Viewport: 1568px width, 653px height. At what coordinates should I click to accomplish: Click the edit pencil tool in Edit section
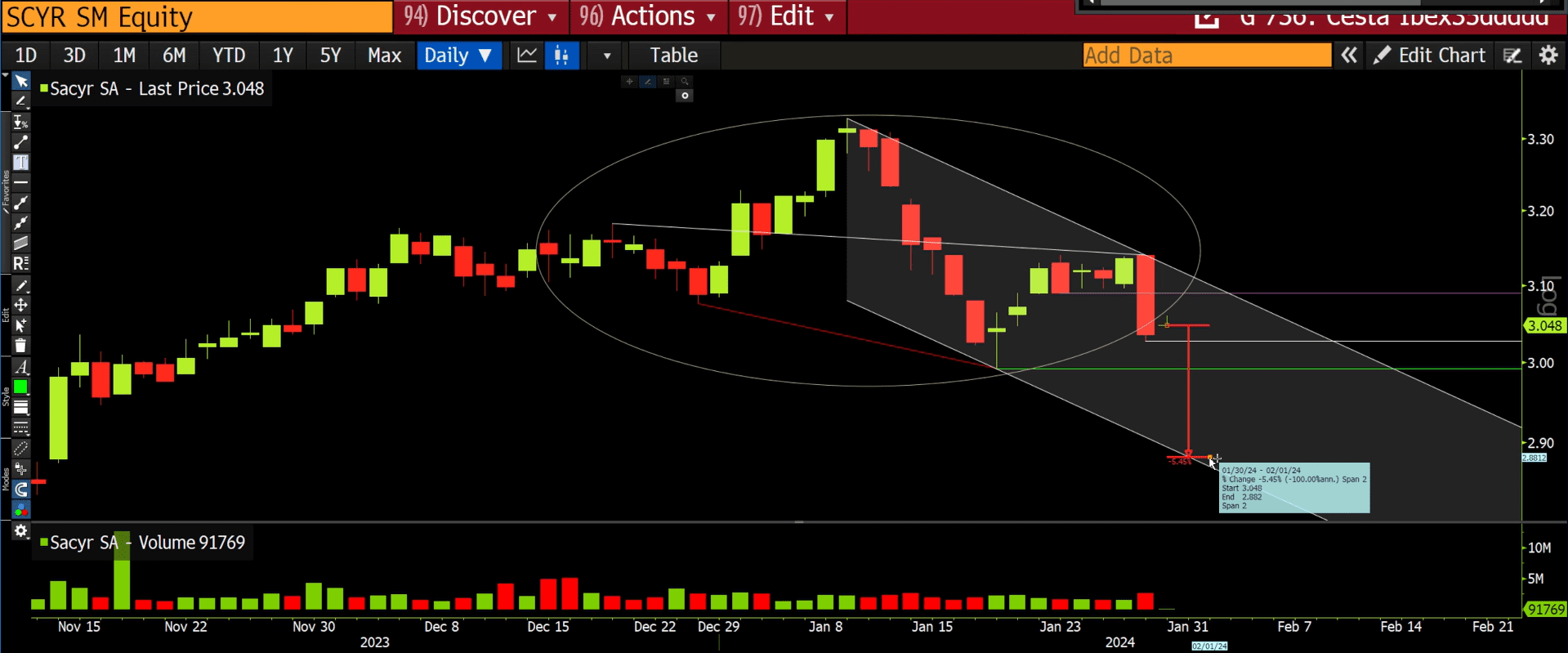[21, 285]
